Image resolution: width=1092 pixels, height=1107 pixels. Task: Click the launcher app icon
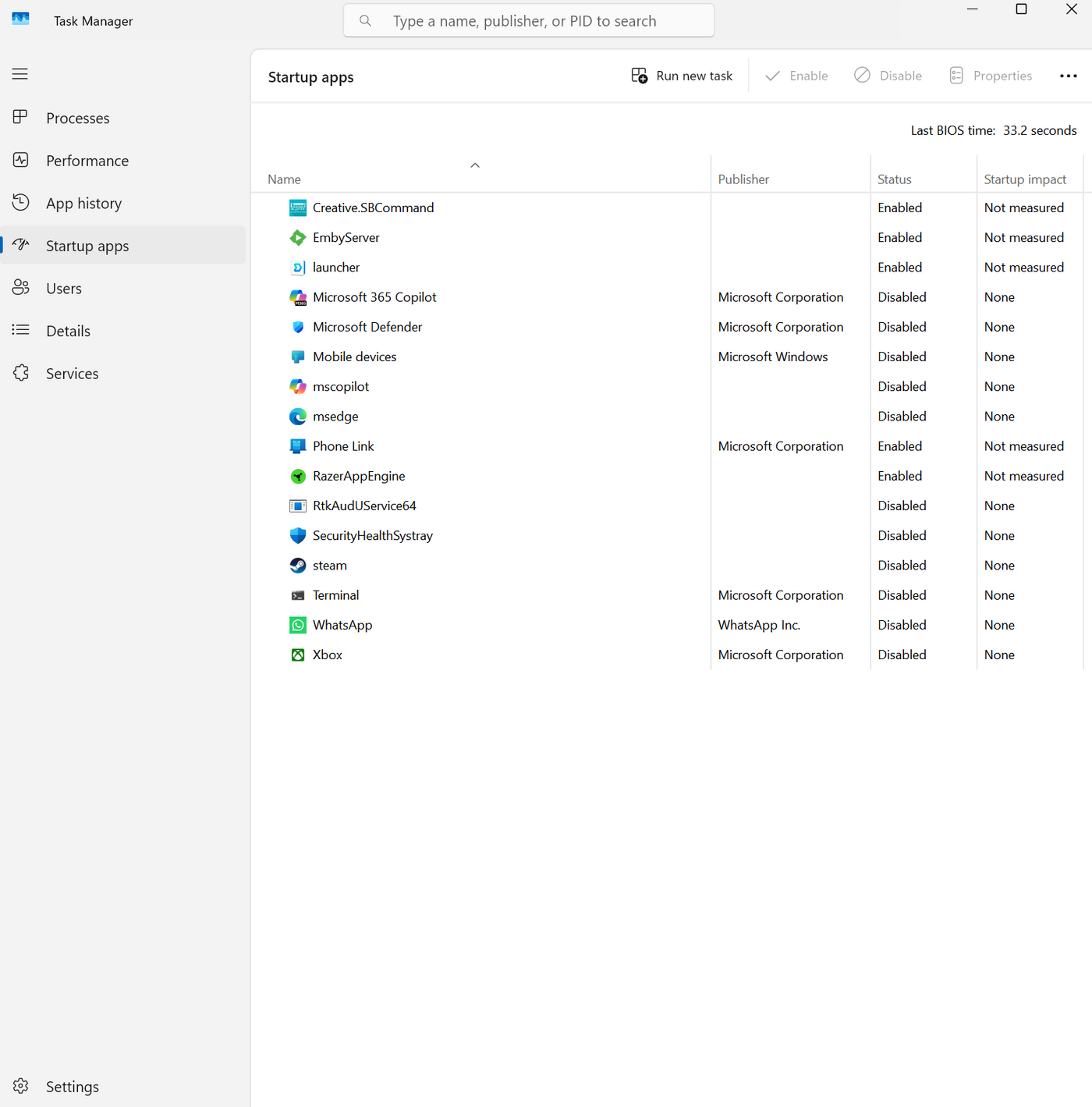(298, 268)
